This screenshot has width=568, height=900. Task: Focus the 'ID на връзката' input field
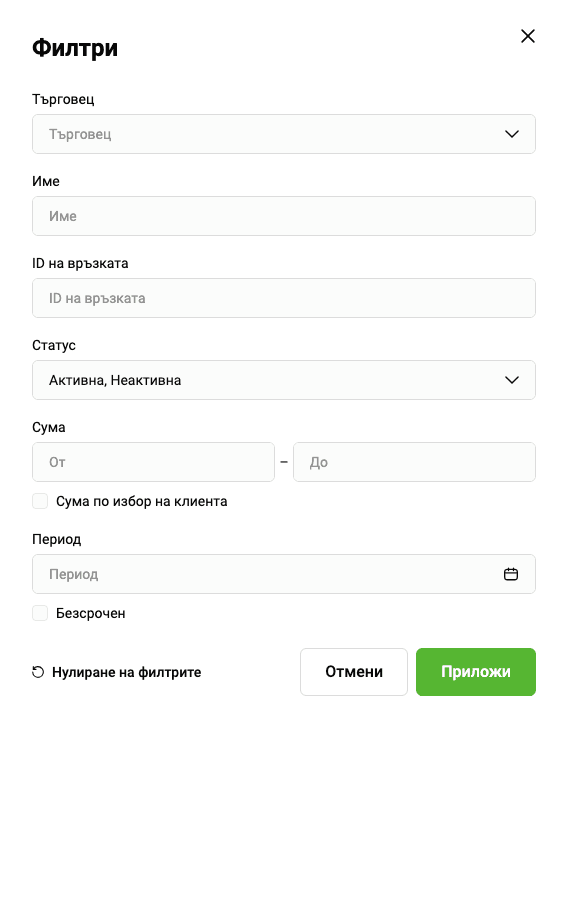point(284,298)
